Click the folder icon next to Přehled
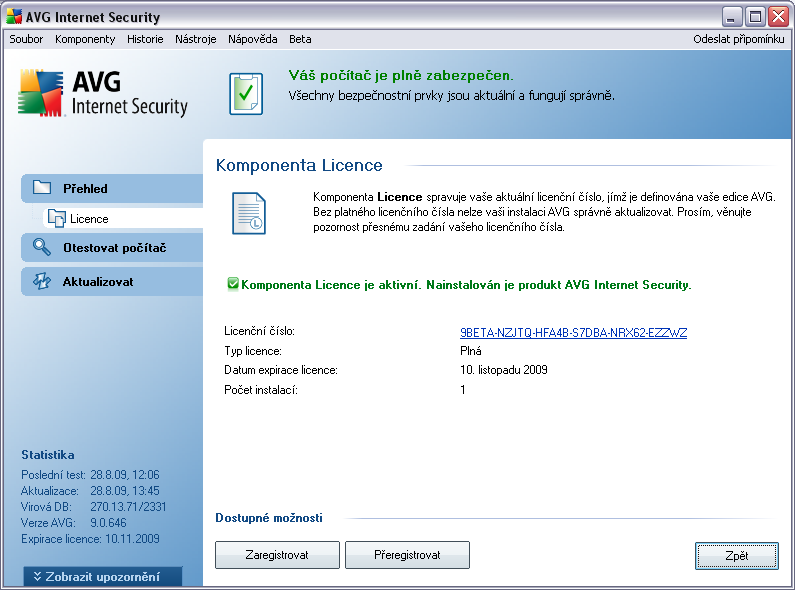Image resolution: width=795 pixels, height=590 pixels. tap(42, 188)
